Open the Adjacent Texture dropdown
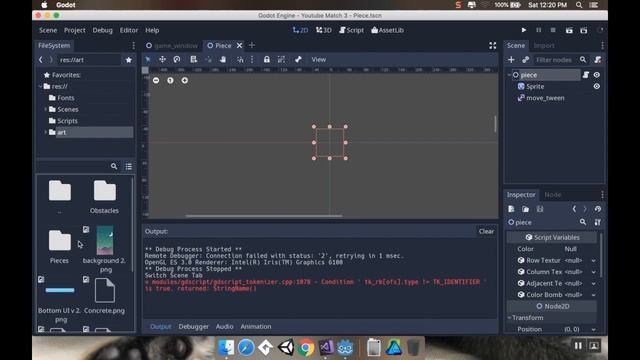The image size is (640, 360). [x=593, y=283]
